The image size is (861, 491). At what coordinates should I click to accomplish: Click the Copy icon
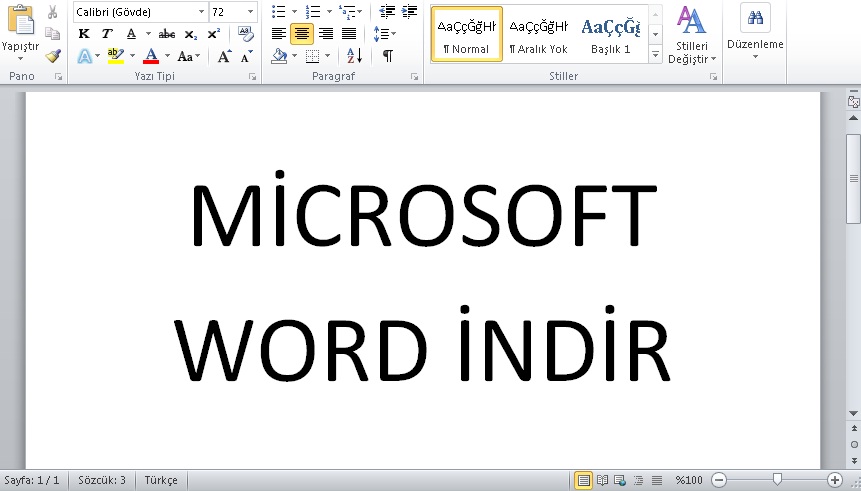[x=53, y=34]
